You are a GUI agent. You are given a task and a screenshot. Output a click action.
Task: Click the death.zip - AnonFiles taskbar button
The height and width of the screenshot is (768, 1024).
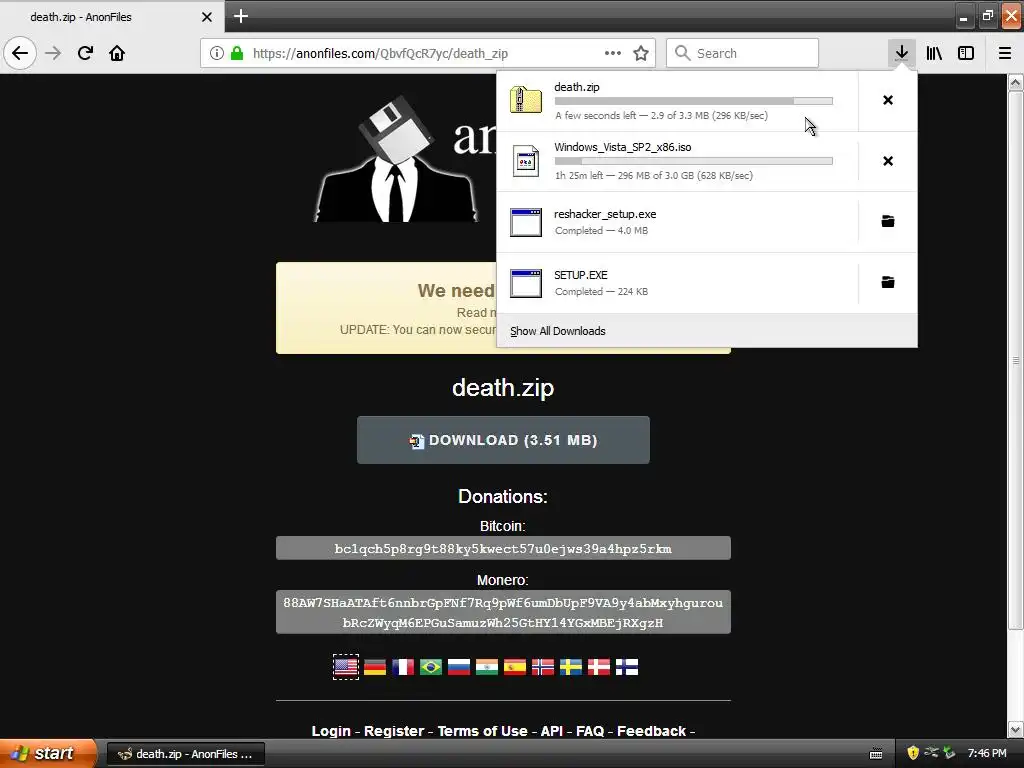[185, 754]
